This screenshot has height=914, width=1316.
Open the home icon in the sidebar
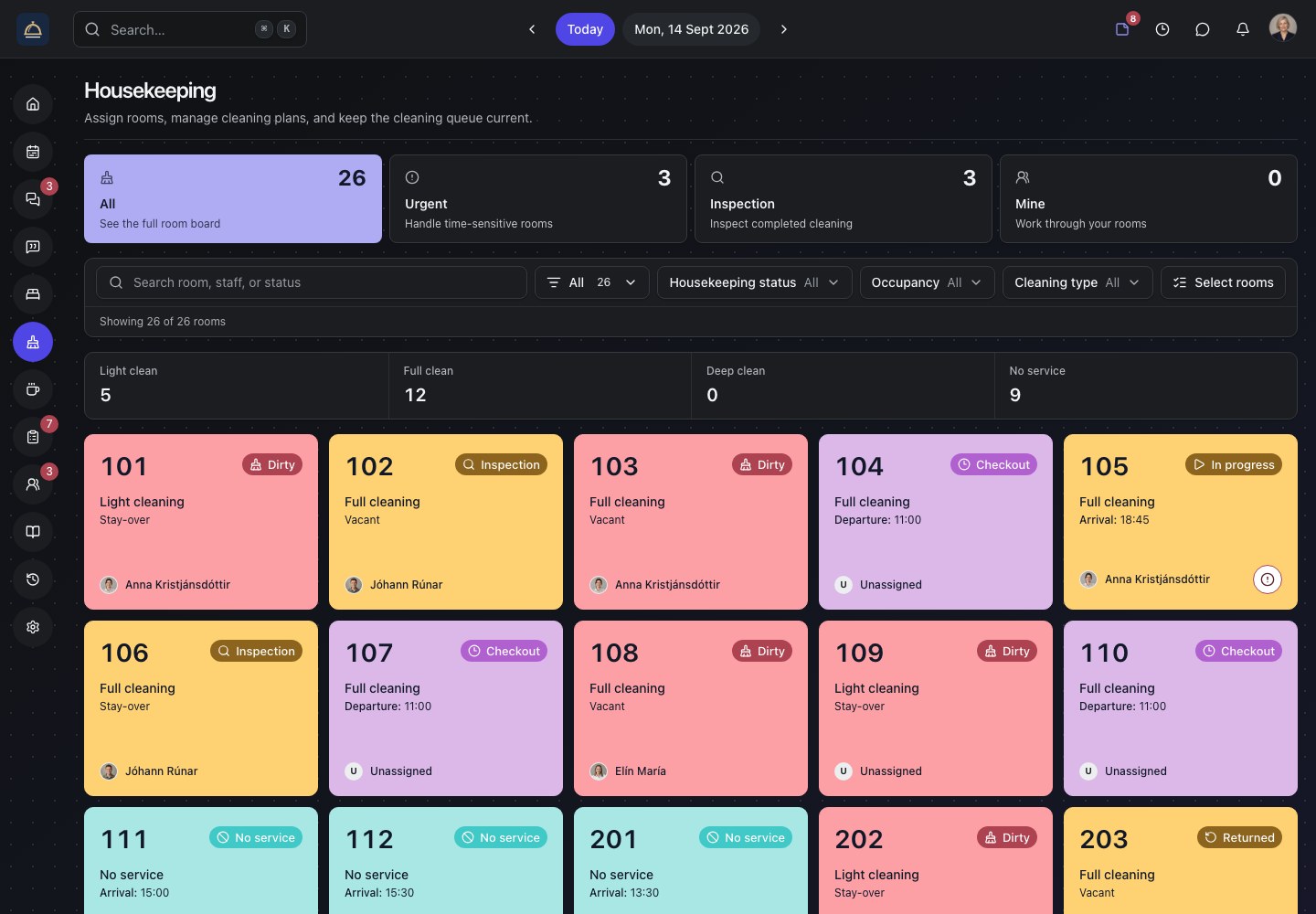coord(33,104)
